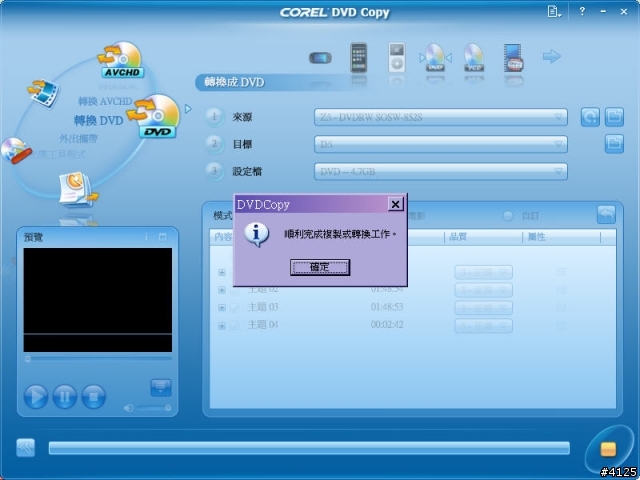Screen dimensions: 640x480
Task: Browse folder for 目標 target
Action: 614,144
